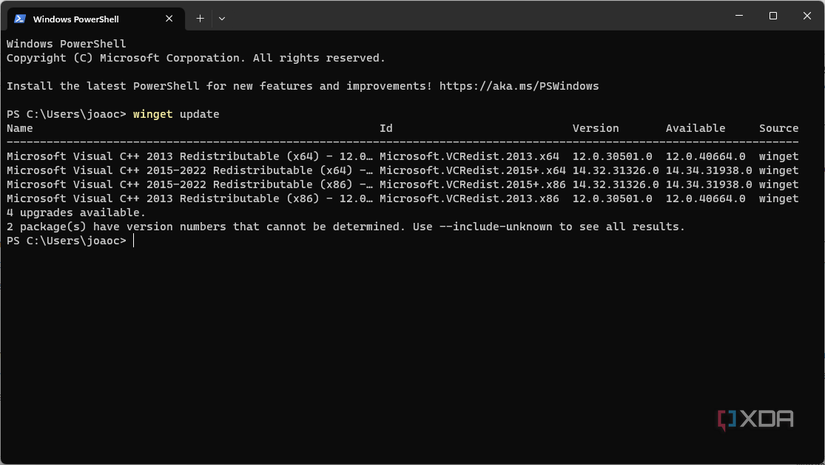
Task: Close the Windows PowerShell tab
Action: pos(169,18)
